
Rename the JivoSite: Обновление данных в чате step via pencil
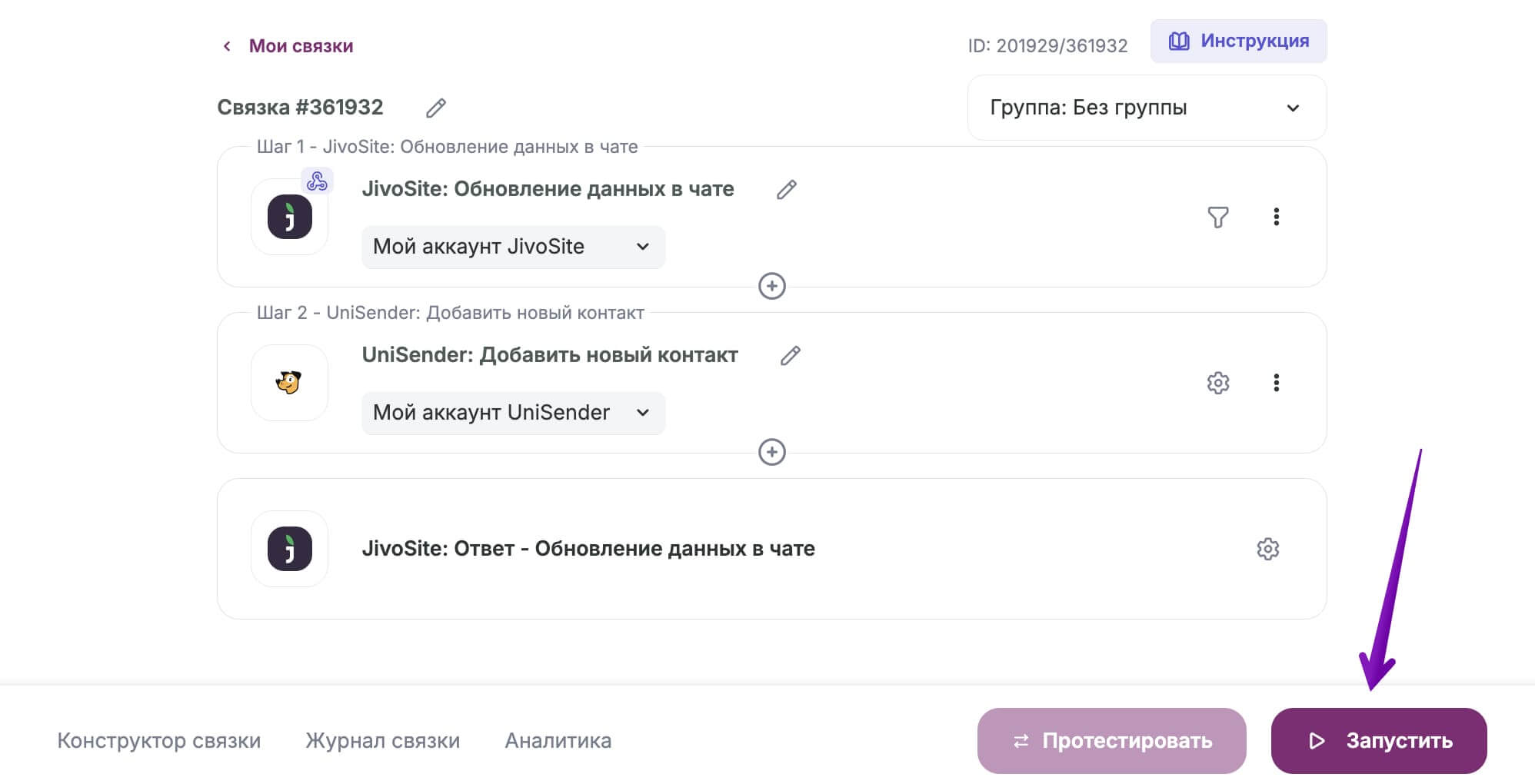click(786, 190)
